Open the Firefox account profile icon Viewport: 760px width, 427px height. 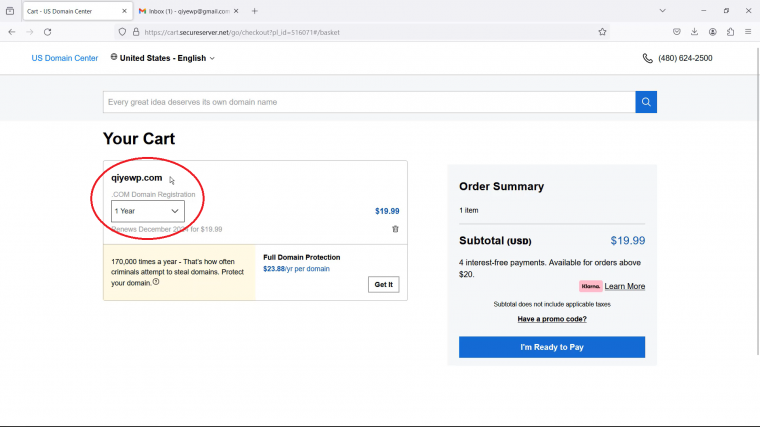click(712, 32)
